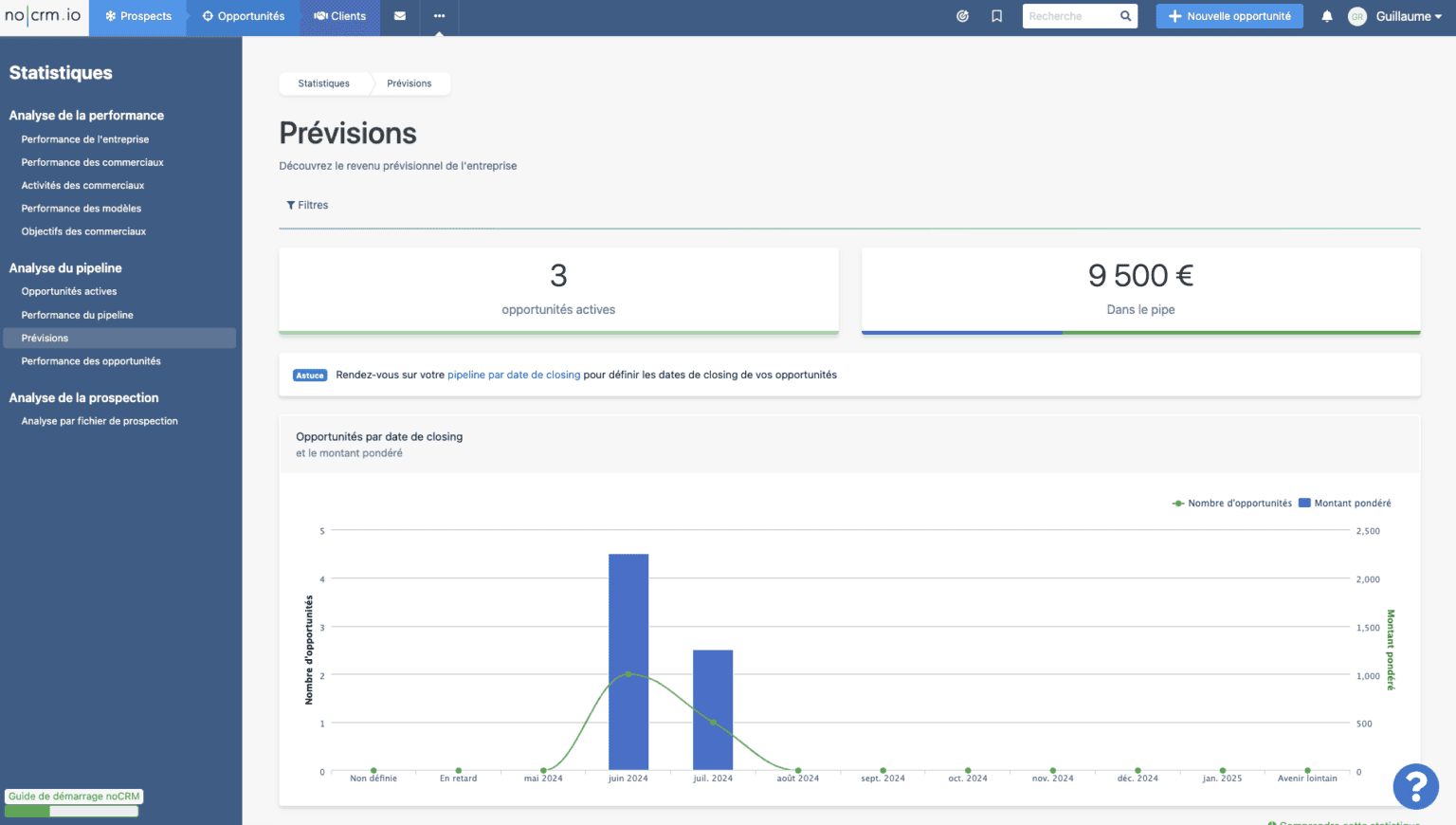Click the 9 500 € Dans le pipe card
The image size is (1456, 825).
point(1140,290)
